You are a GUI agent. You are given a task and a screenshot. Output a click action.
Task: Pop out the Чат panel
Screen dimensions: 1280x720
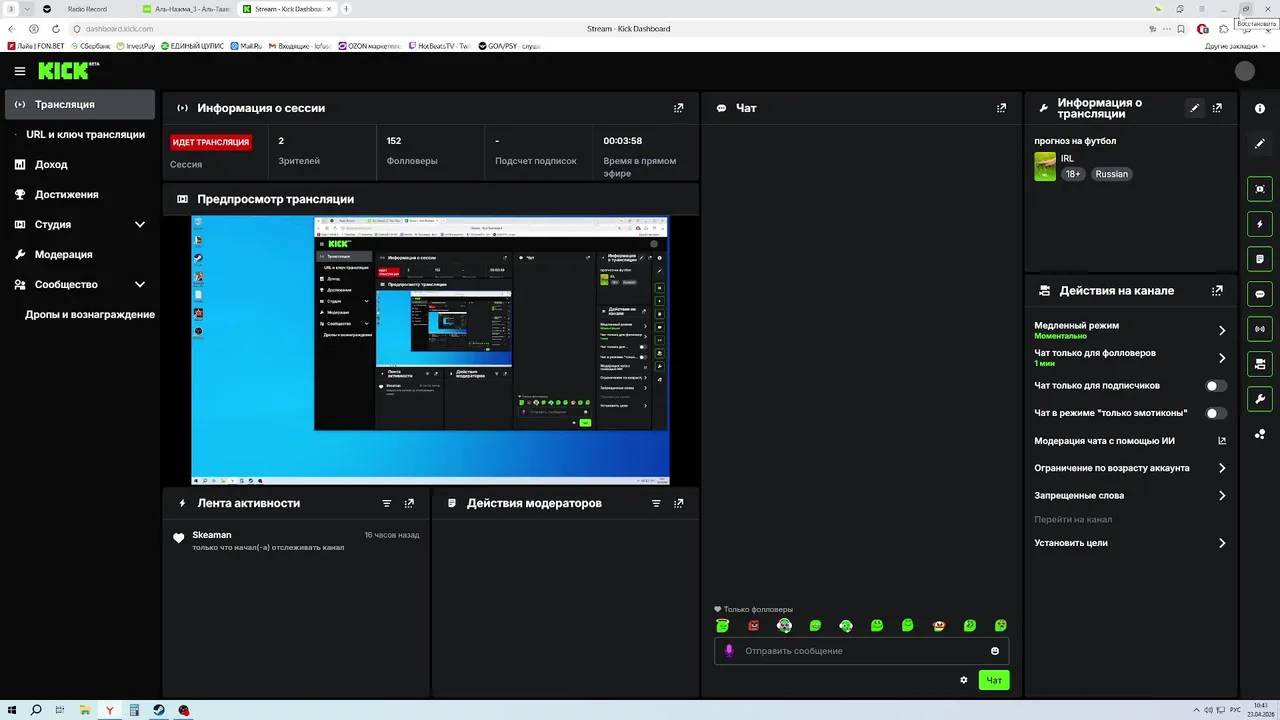click(1001, 108)
